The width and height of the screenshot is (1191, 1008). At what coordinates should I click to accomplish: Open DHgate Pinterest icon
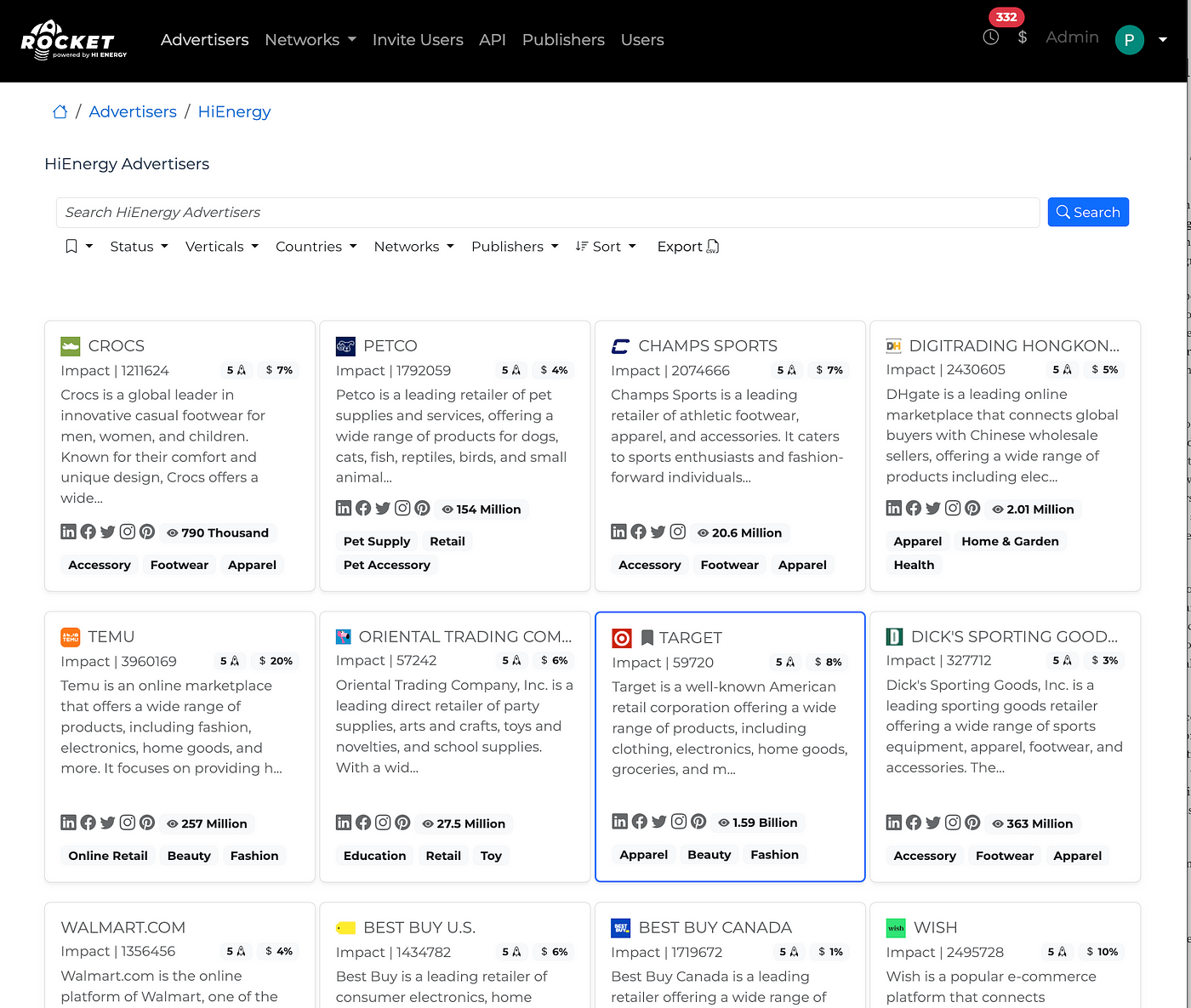tap(972, 508)
